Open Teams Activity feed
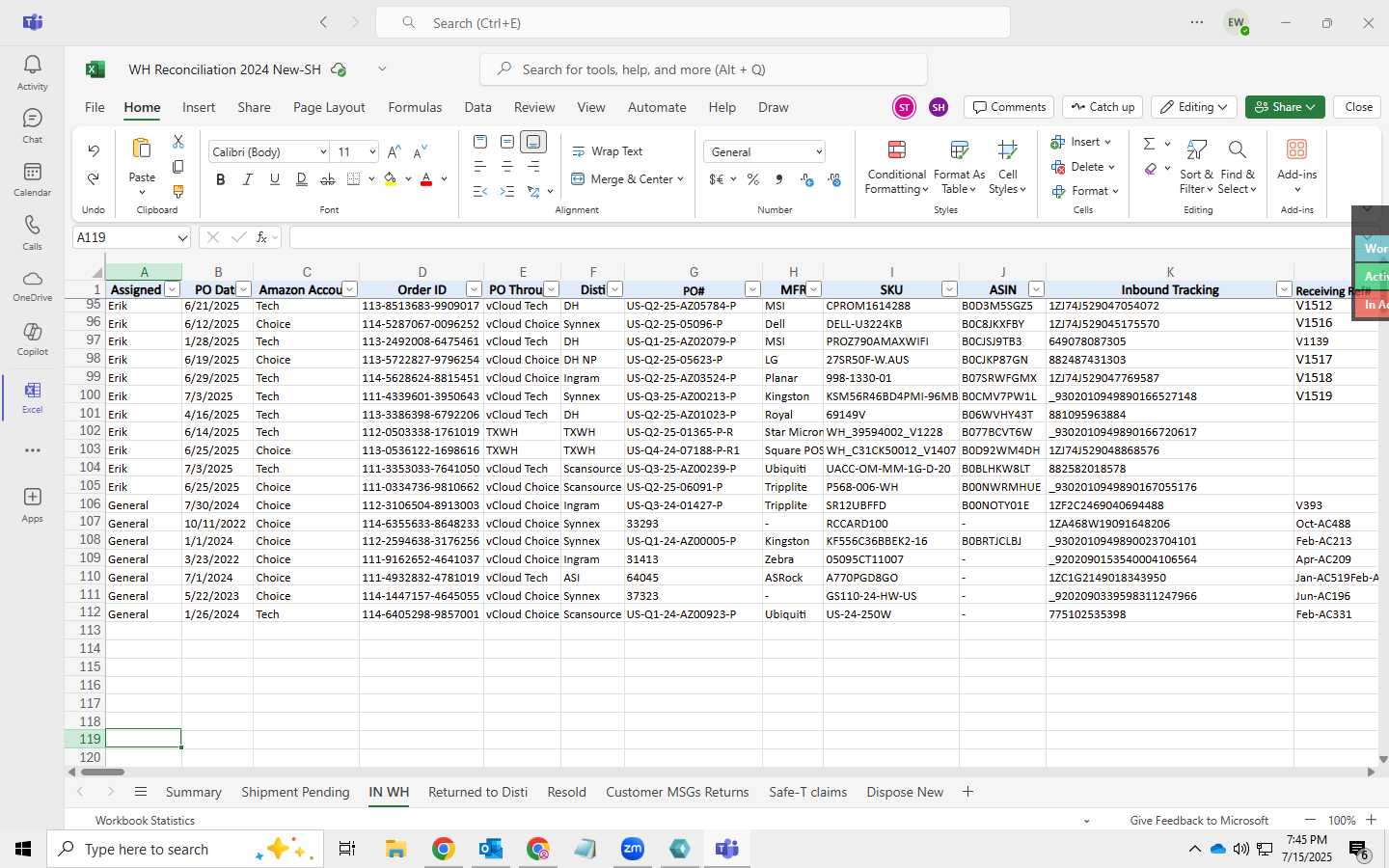This screenshot has height=868, width=1389. tap(32, 72)
